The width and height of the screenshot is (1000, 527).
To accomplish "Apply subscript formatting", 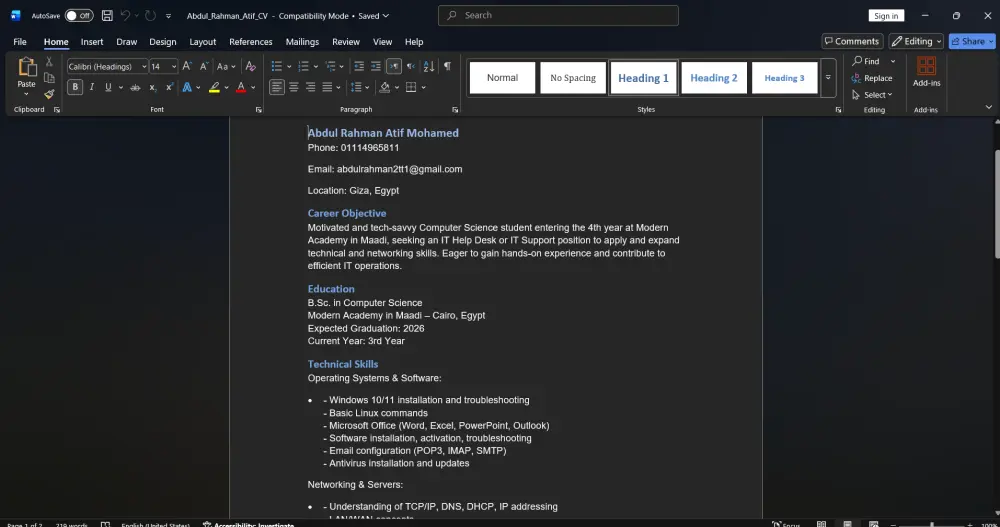I will 152,87.
